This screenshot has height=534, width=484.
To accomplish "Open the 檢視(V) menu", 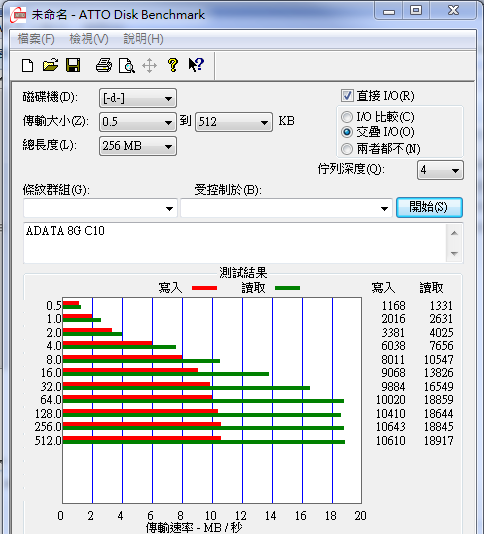I will [89, 39].
